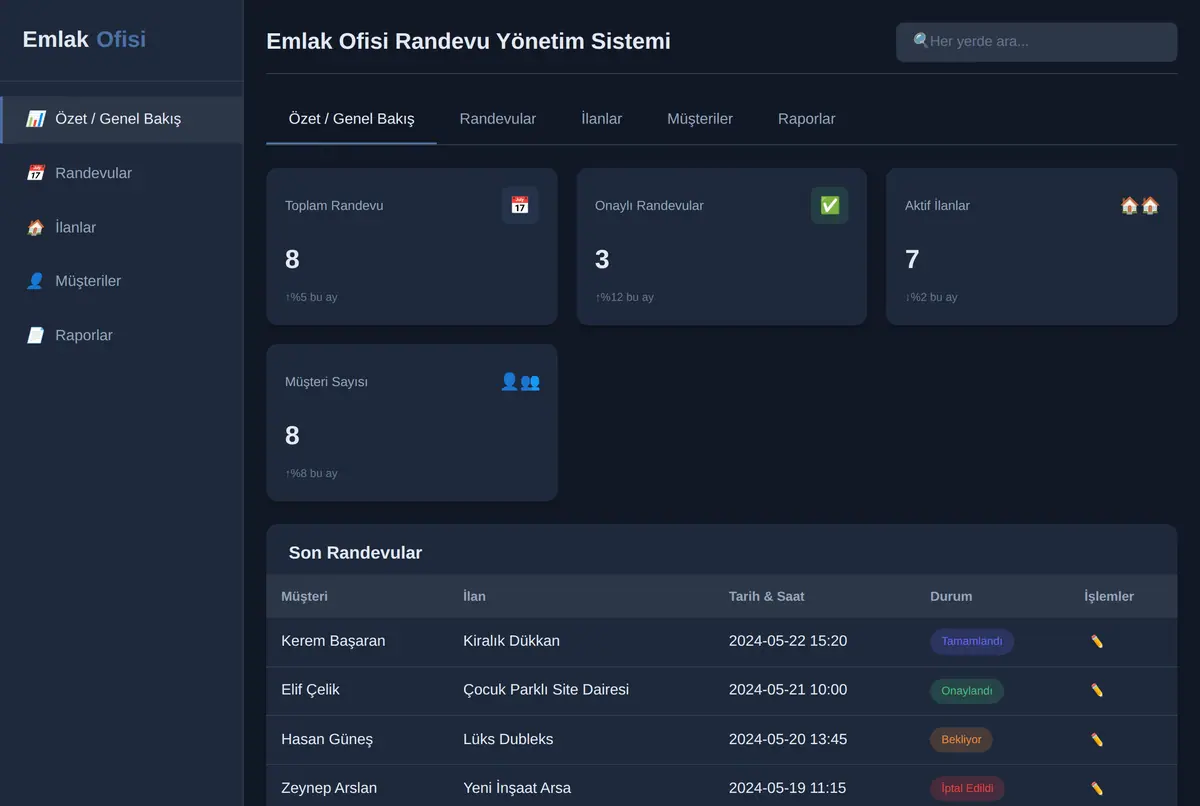Select the Raporlar tab
This screenshot has width=1200, height=806.
coord(807,119)
